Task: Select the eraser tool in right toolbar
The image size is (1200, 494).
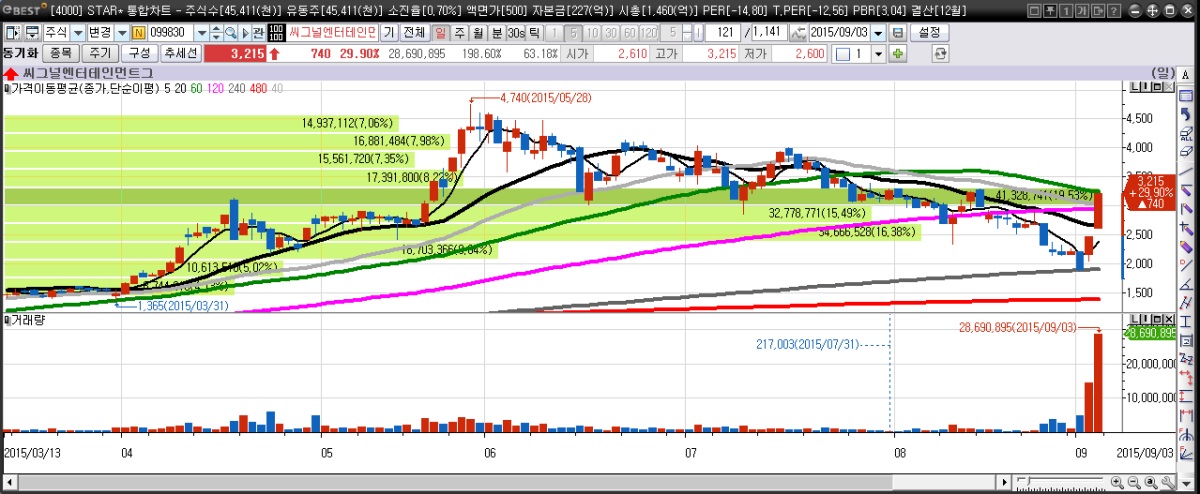Action: (x=1186, y=152)
